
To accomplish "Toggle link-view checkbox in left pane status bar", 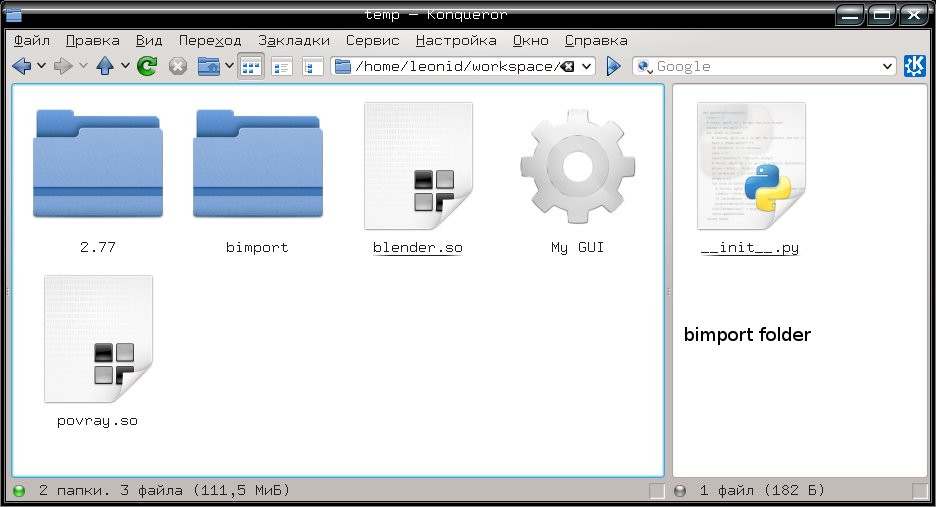I will pos(657,490).
